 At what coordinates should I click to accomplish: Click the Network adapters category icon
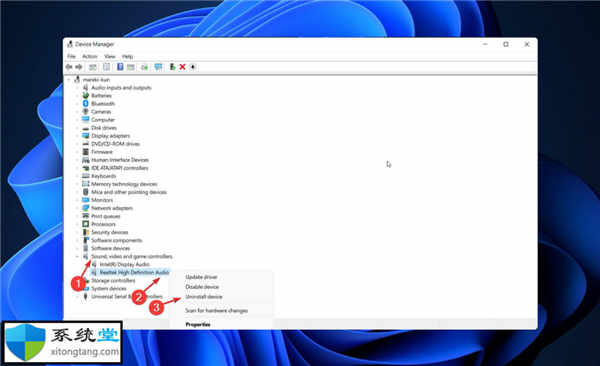point(86,208)
